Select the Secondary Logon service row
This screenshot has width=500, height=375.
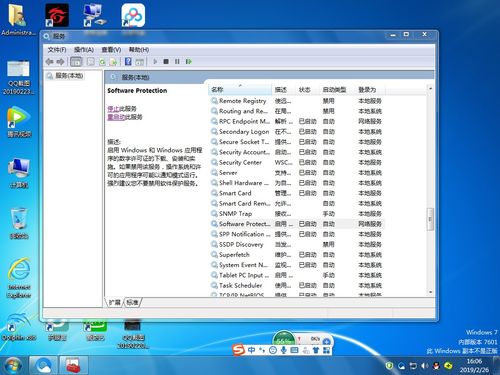pos(297,132)
